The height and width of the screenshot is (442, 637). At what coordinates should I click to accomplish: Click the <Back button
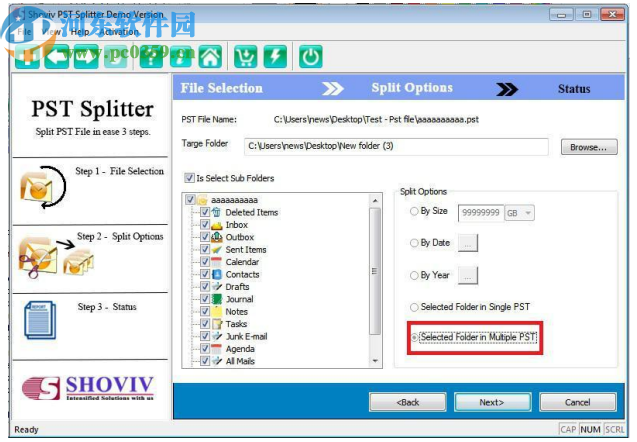click(407, 402)
